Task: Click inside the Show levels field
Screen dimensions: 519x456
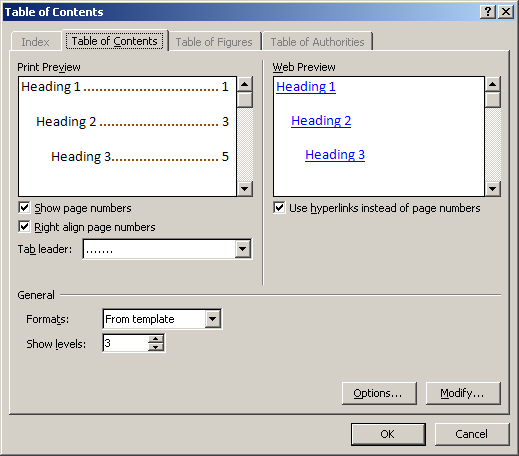Action: tap(126, 343)
